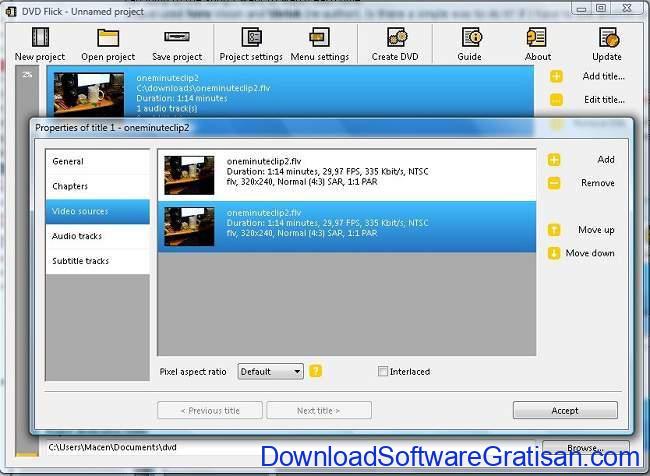Viewport: 650px width, 476px height.
Task: Select the first oneminuteclip2.flv video source thumbnail
Action: [189, 175]
